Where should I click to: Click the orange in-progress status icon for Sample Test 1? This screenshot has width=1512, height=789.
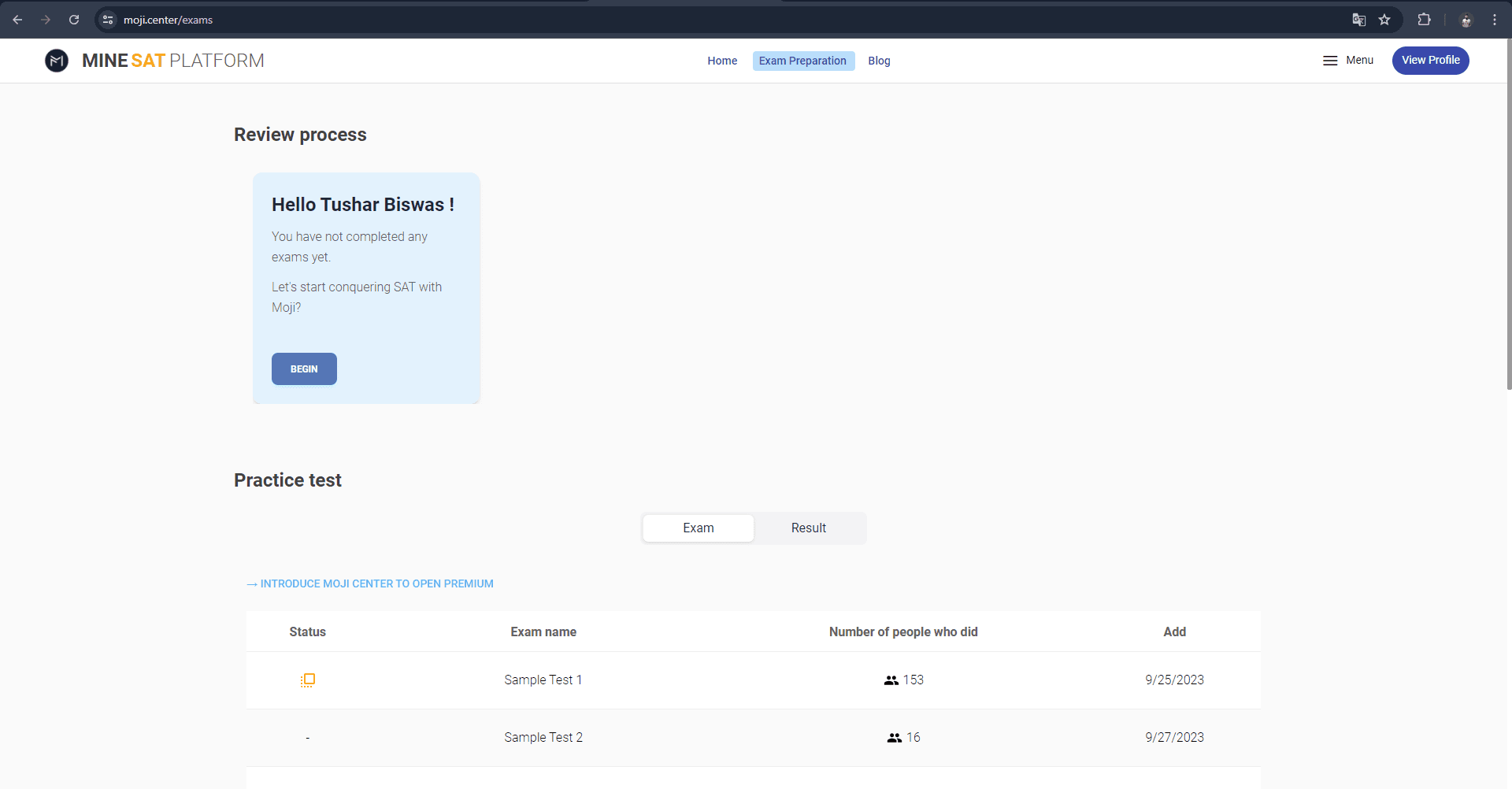coord(307,680)
